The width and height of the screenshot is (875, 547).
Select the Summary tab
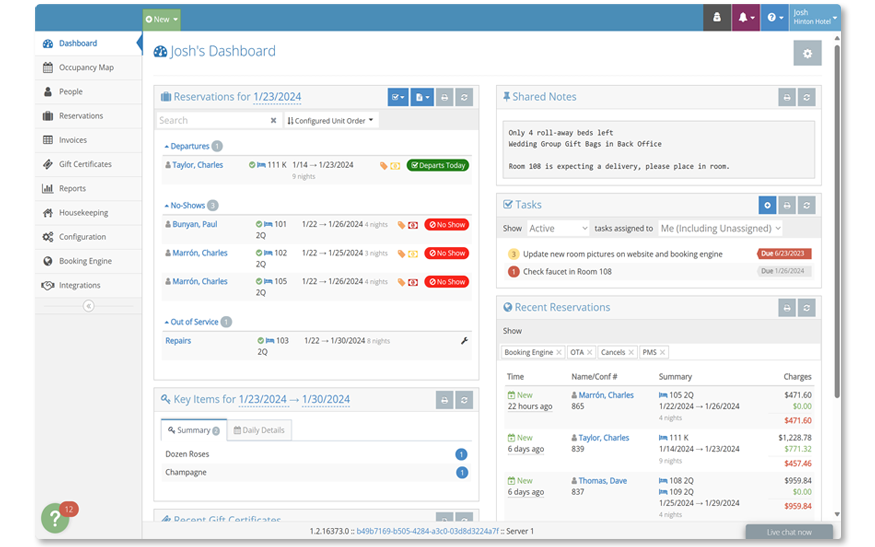coord(194,430)
